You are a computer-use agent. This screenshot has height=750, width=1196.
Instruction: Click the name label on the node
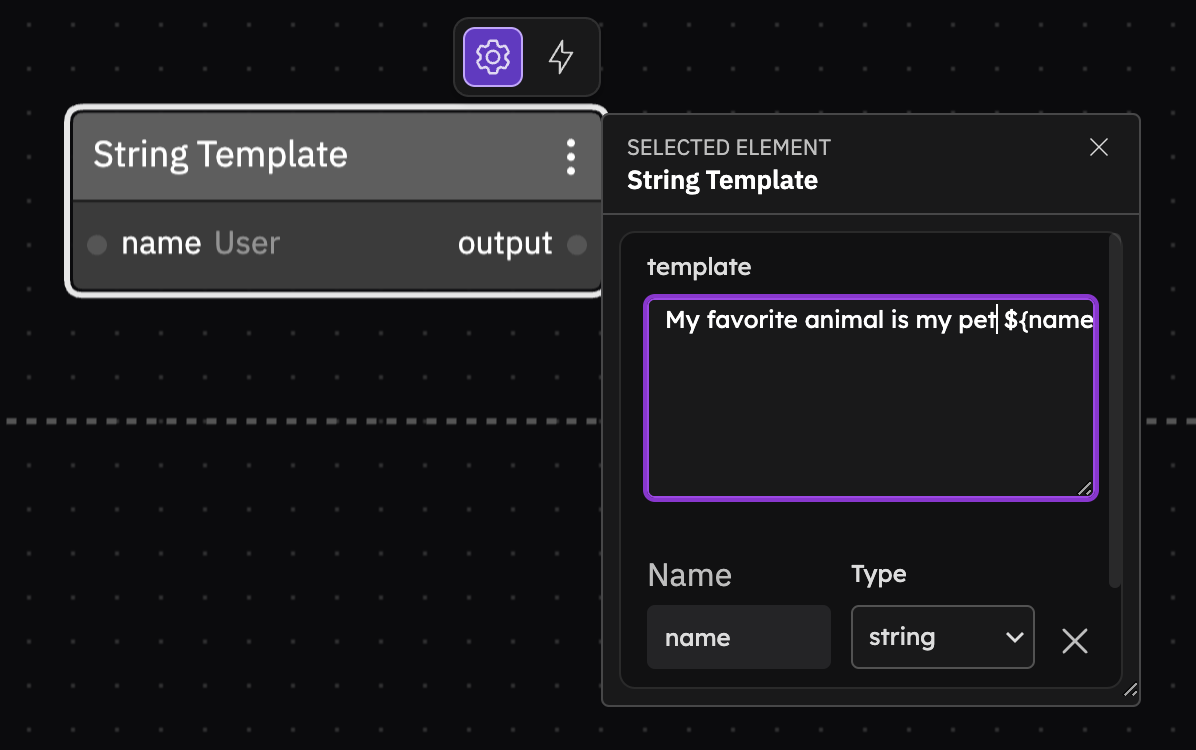pyautogui.click(x=161, y=244)
